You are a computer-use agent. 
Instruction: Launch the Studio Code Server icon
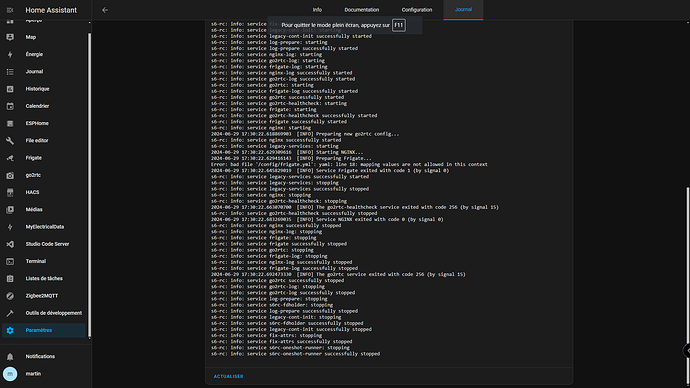(x=10, y=244)
